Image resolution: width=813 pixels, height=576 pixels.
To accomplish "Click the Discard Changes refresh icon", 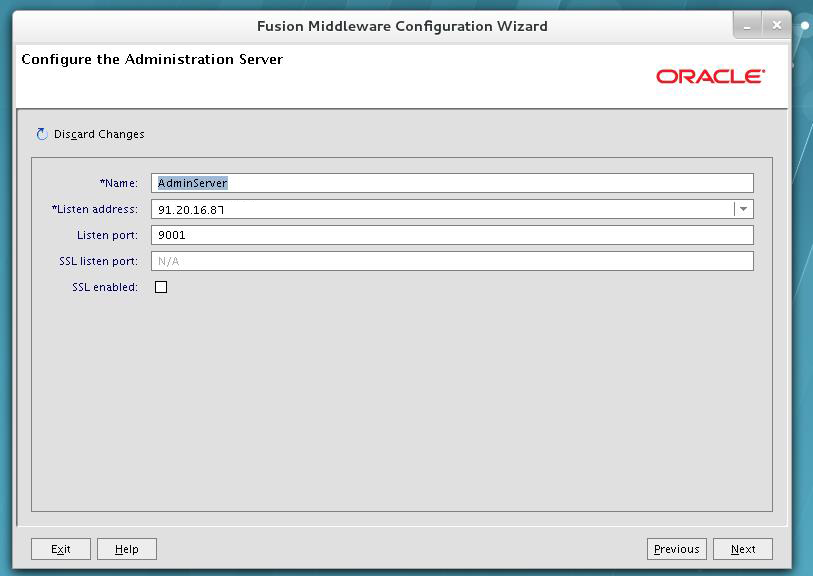I will [42, 134].
